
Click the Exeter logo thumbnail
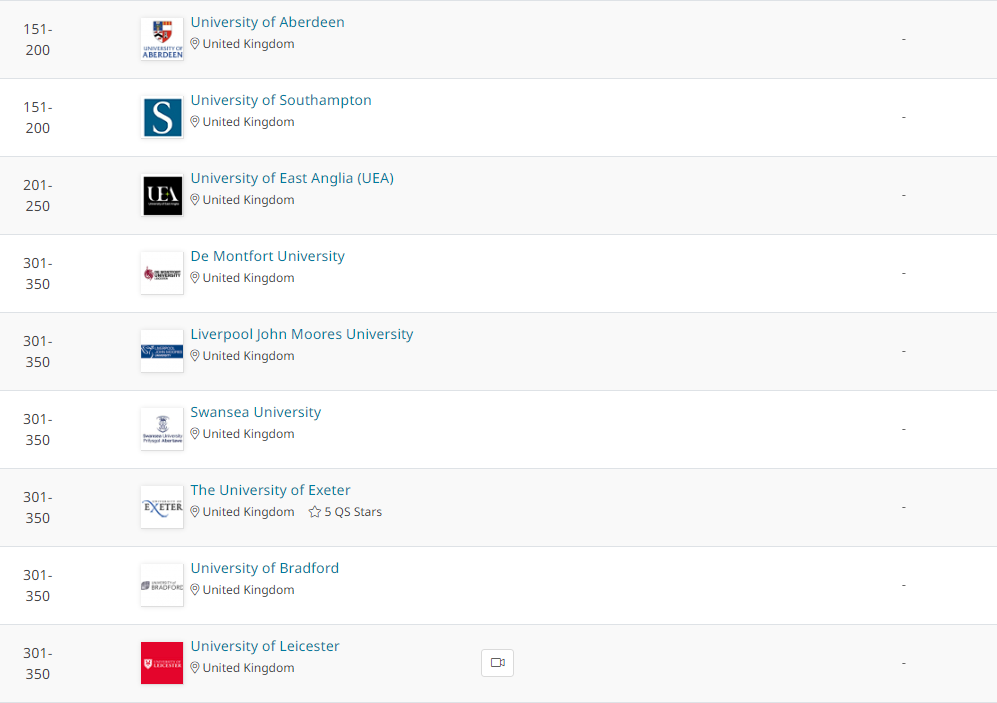point(162,507)
